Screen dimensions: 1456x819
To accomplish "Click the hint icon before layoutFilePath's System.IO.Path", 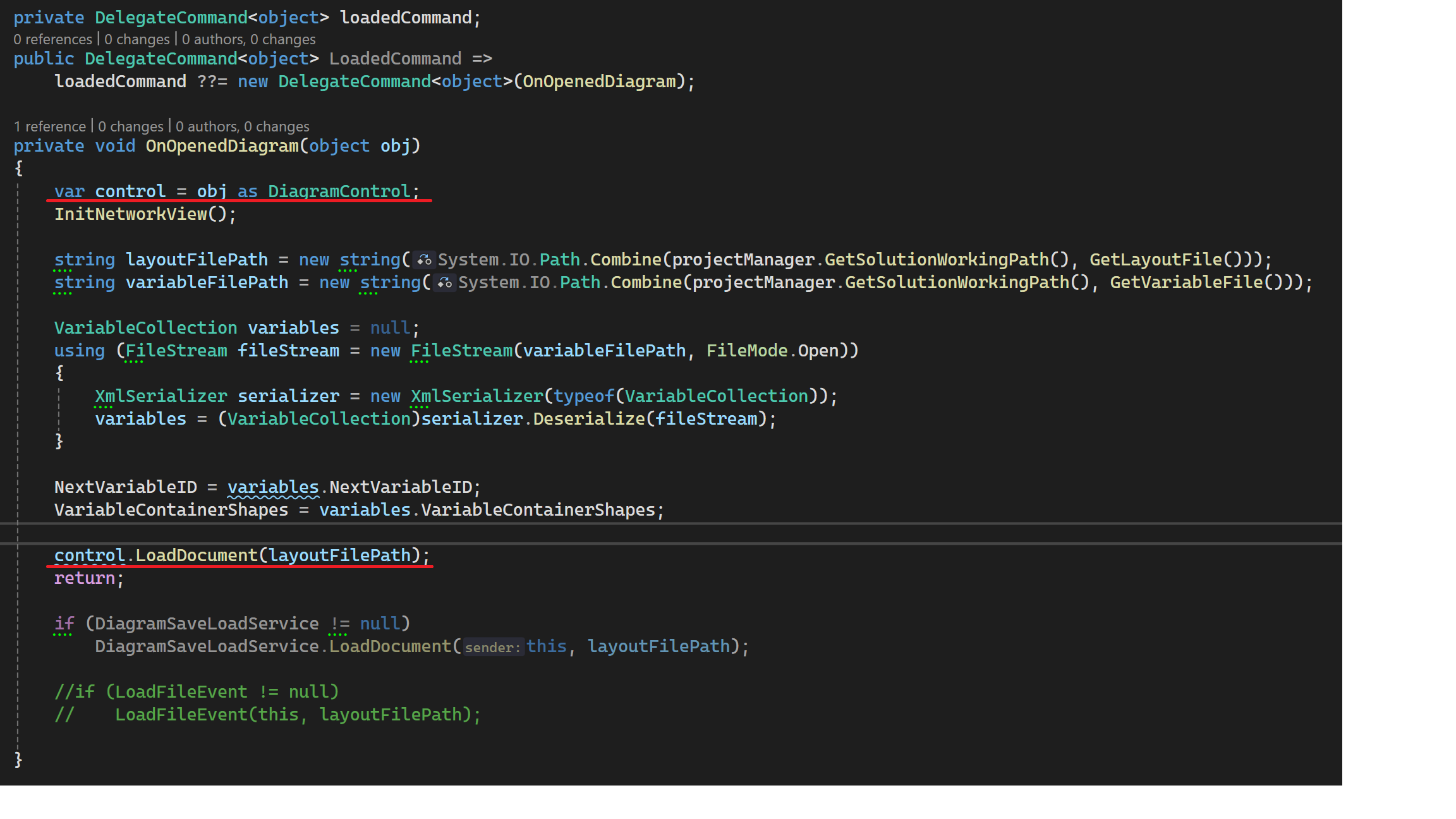I will click(424, 260).
